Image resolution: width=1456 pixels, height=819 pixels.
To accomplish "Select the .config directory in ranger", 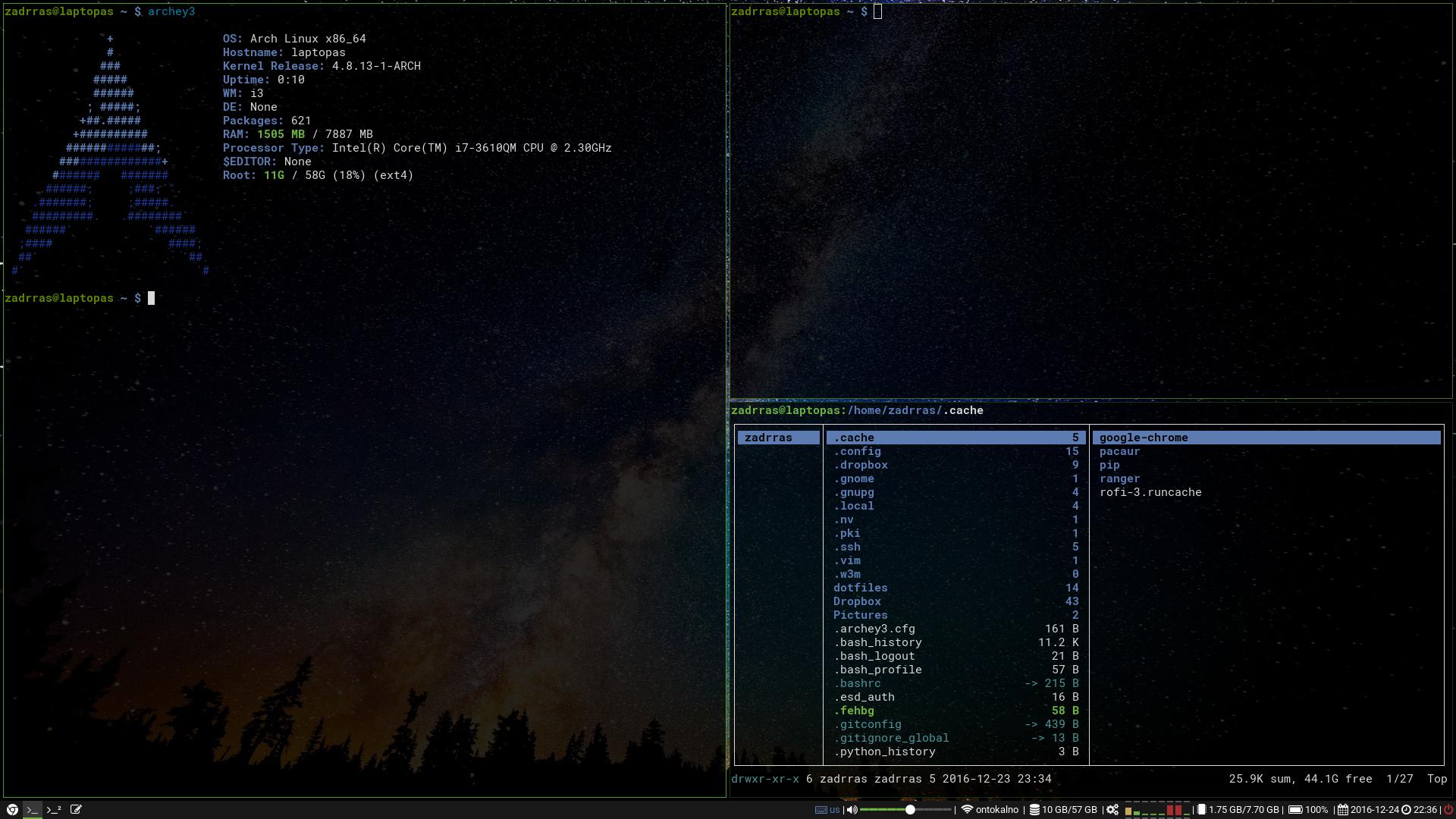I will (x=955, y=451).
